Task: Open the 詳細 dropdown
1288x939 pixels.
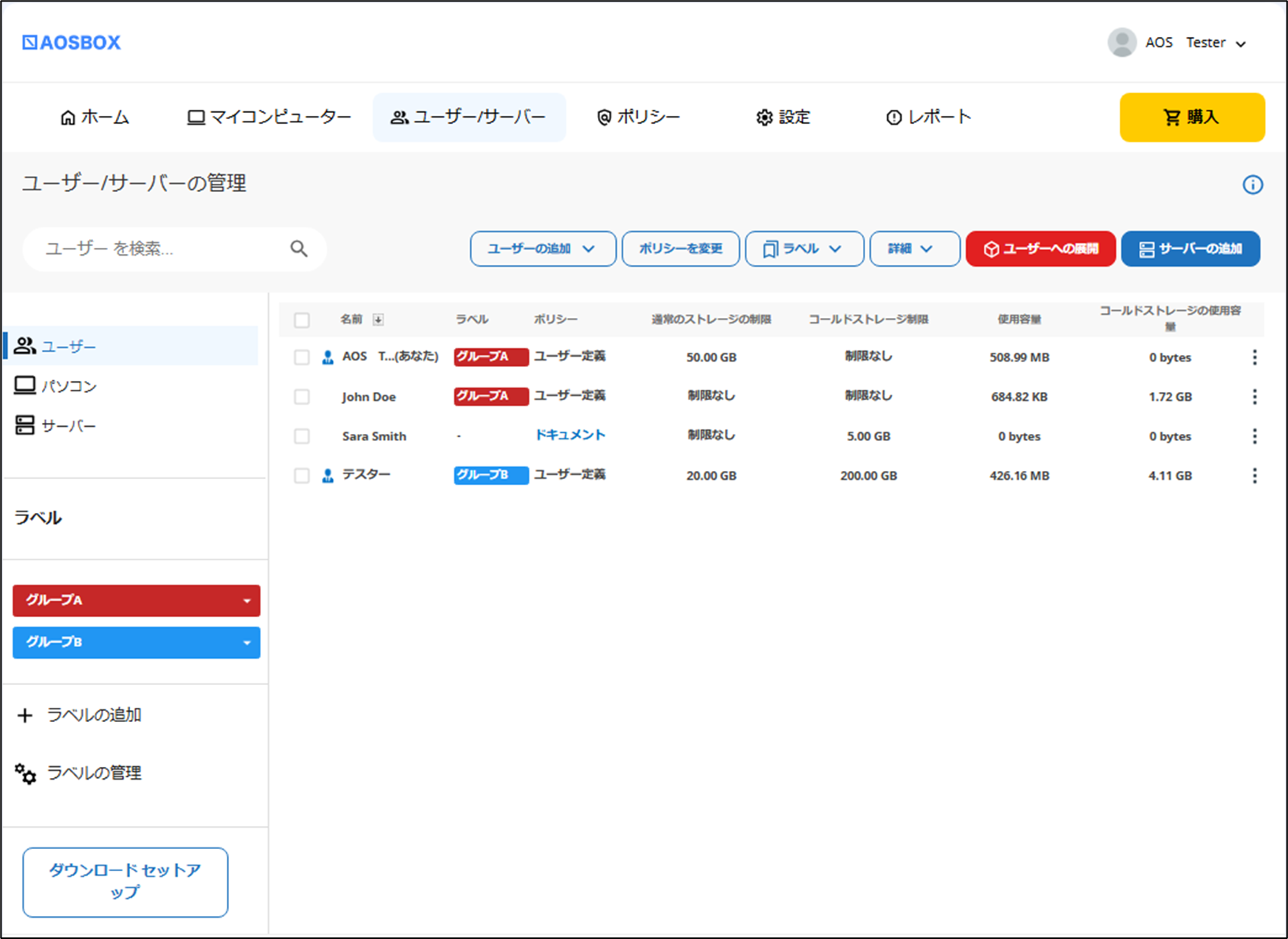Action: click(x=915, y=249)
